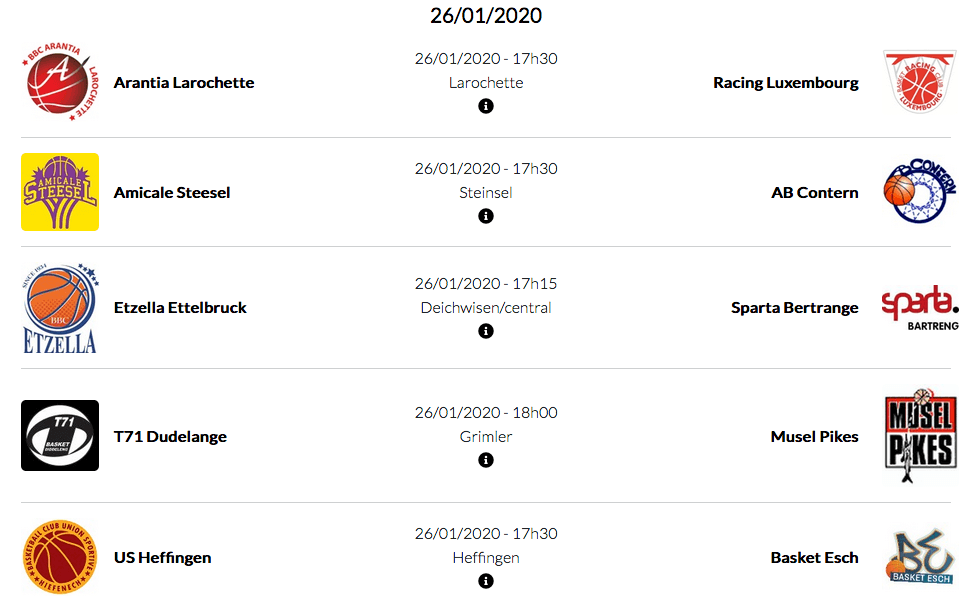This screenshot has width=972, height=603.
Task: Click the Etzella club crest
Action: click(x=60, y=308)
